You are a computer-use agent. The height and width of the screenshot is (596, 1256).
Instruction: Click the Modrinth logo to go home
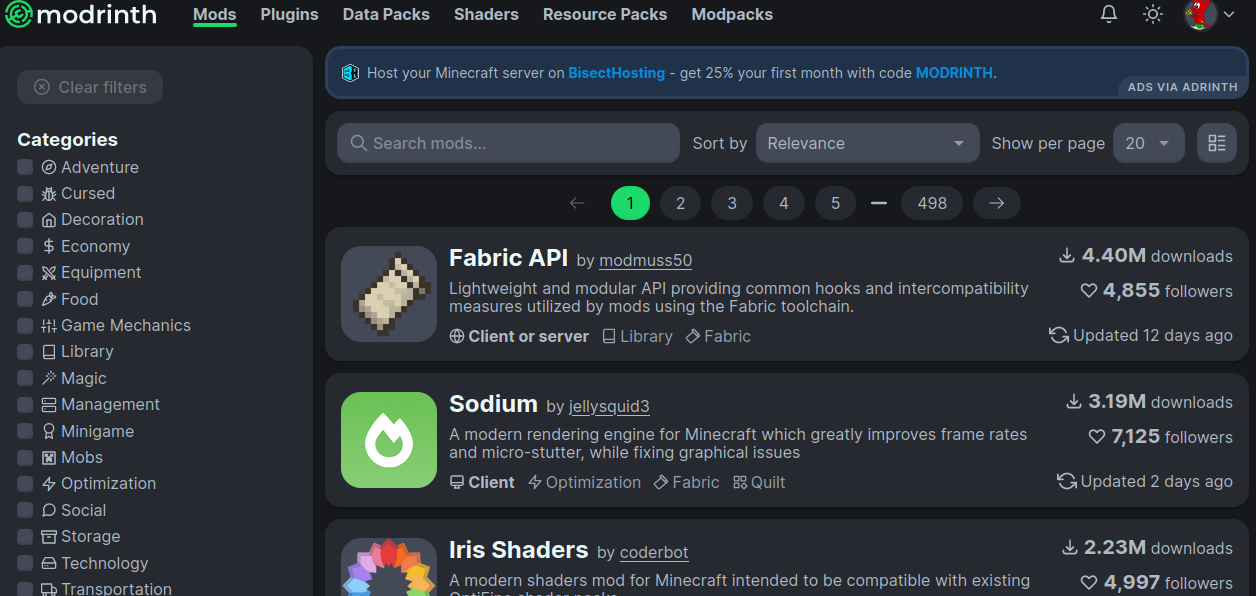[80, 15]
